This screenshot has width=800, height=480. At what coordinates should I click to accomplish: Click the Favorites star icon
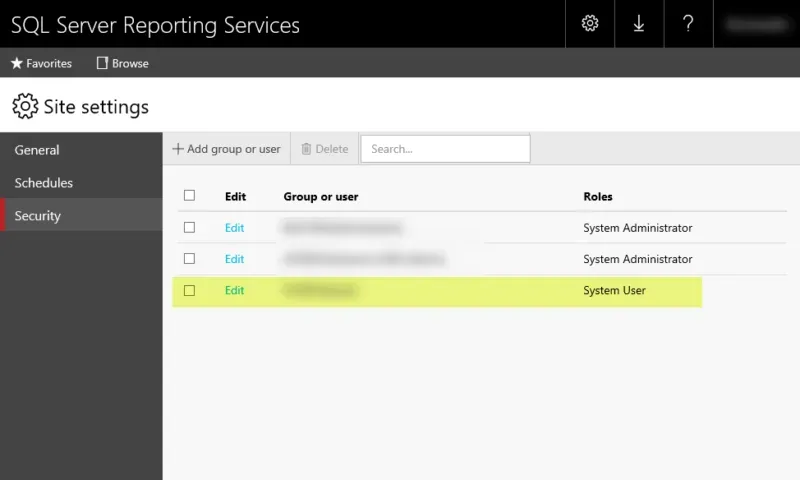pyautogui.click(x=17, y=63)
